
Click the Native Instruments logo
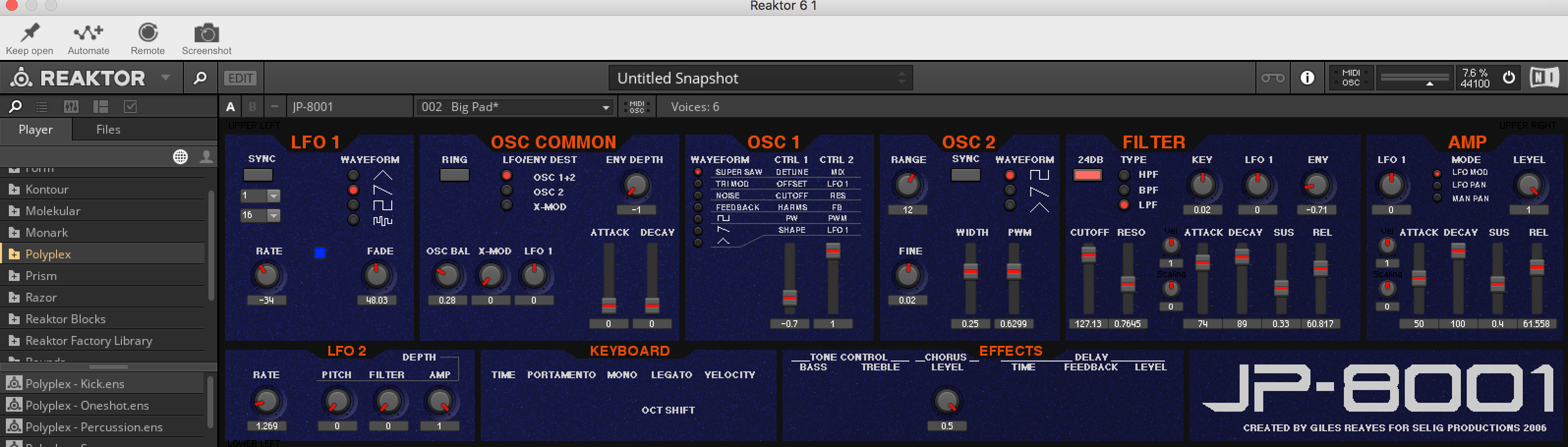[x=1543, y=78]
